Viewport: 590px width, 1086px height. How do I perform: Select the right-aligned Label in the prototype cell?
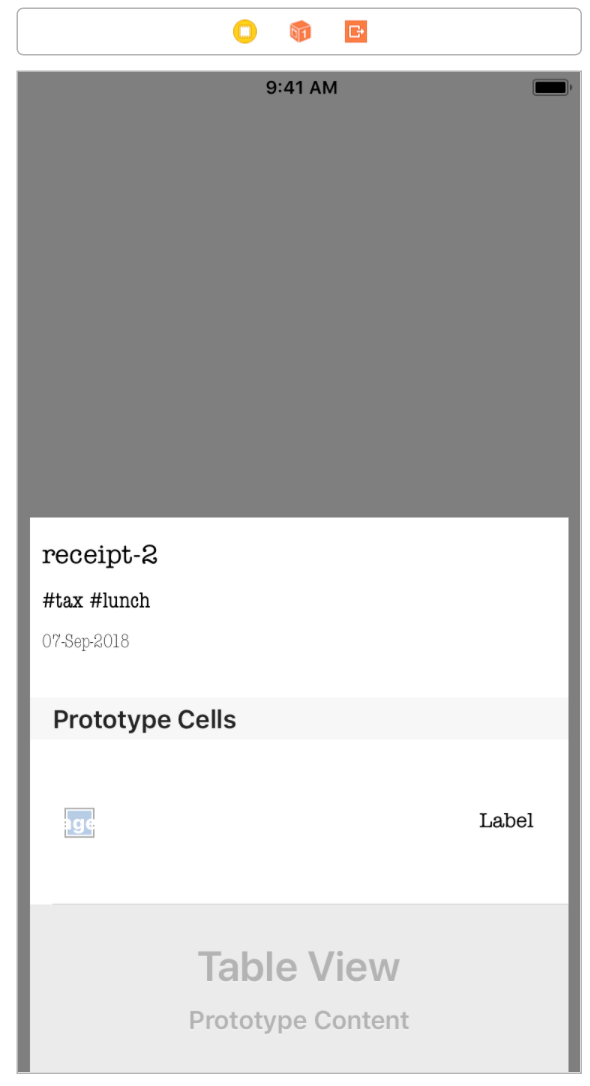(x=506, y=821)
